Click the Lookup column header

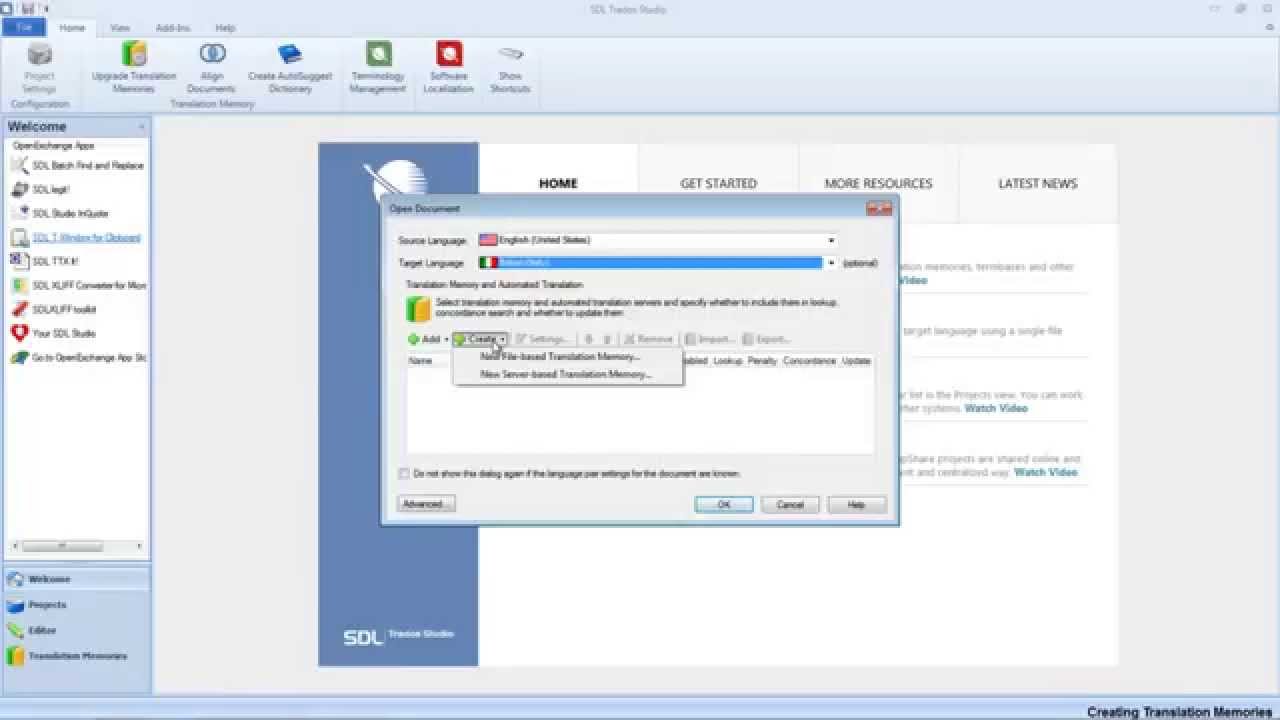point(727,361)
